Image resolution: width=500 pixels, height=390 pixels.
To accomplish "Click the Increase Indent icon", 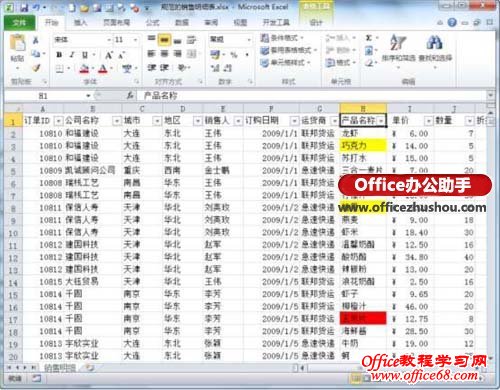I will tap(164, 68).
